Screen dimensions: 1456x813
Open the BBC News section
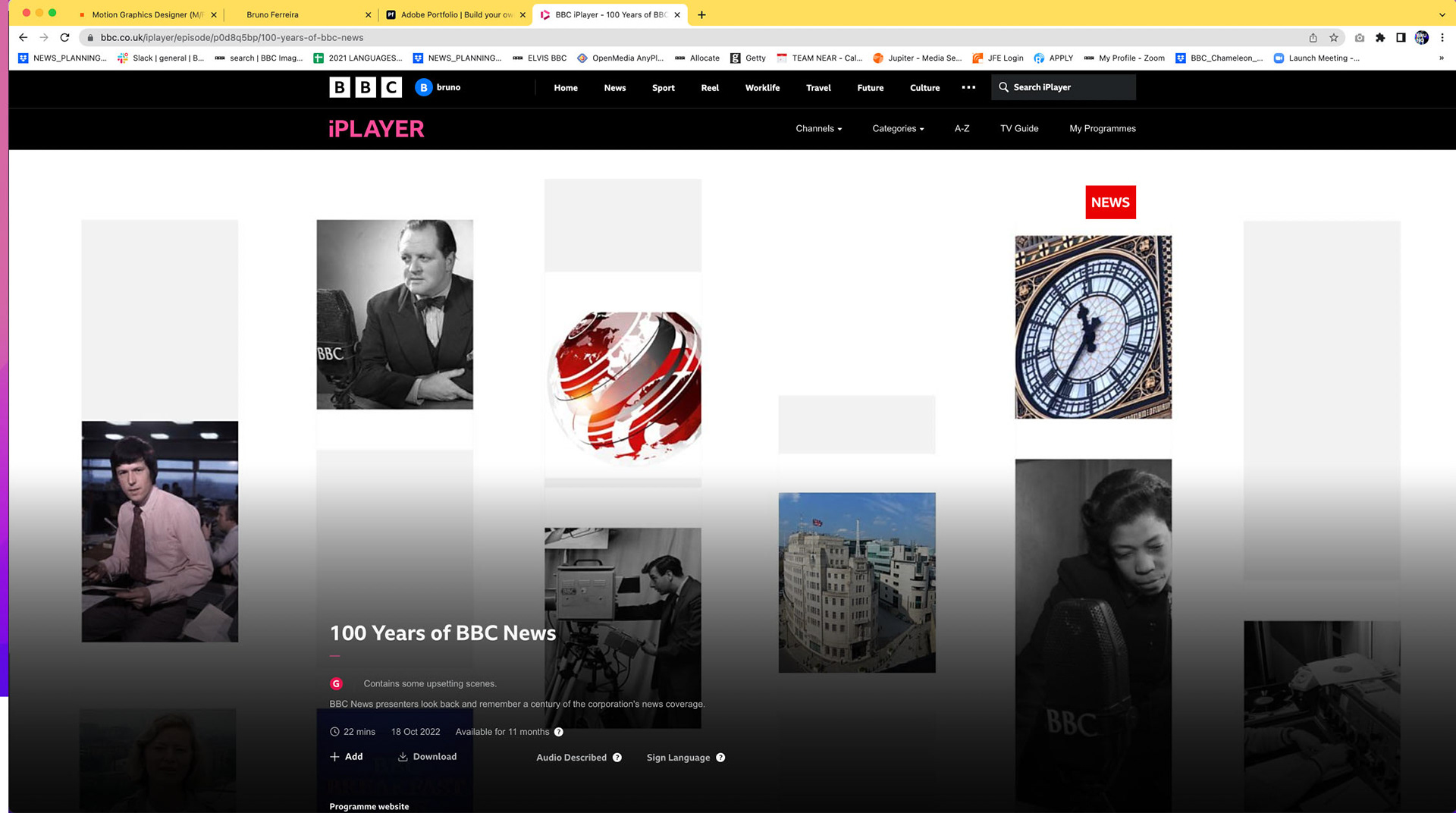pos(615,88)
